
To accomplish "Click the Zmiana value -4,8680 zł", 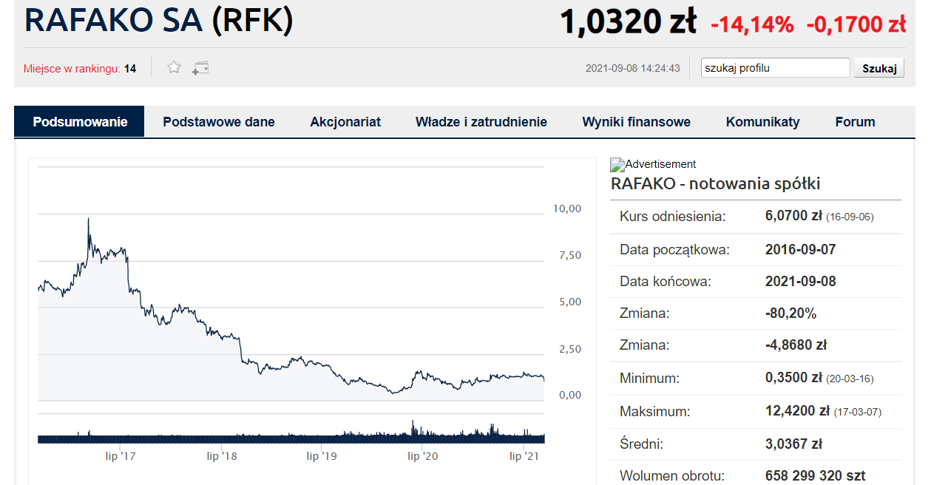I will (x=796, y=345).
